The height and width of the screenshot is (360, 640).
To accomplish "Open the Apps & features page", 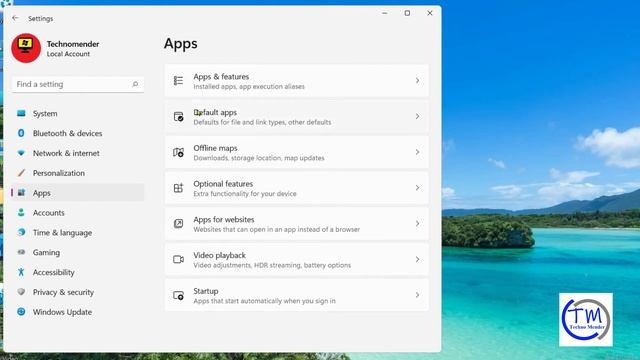I will click(x=297, y=81).
